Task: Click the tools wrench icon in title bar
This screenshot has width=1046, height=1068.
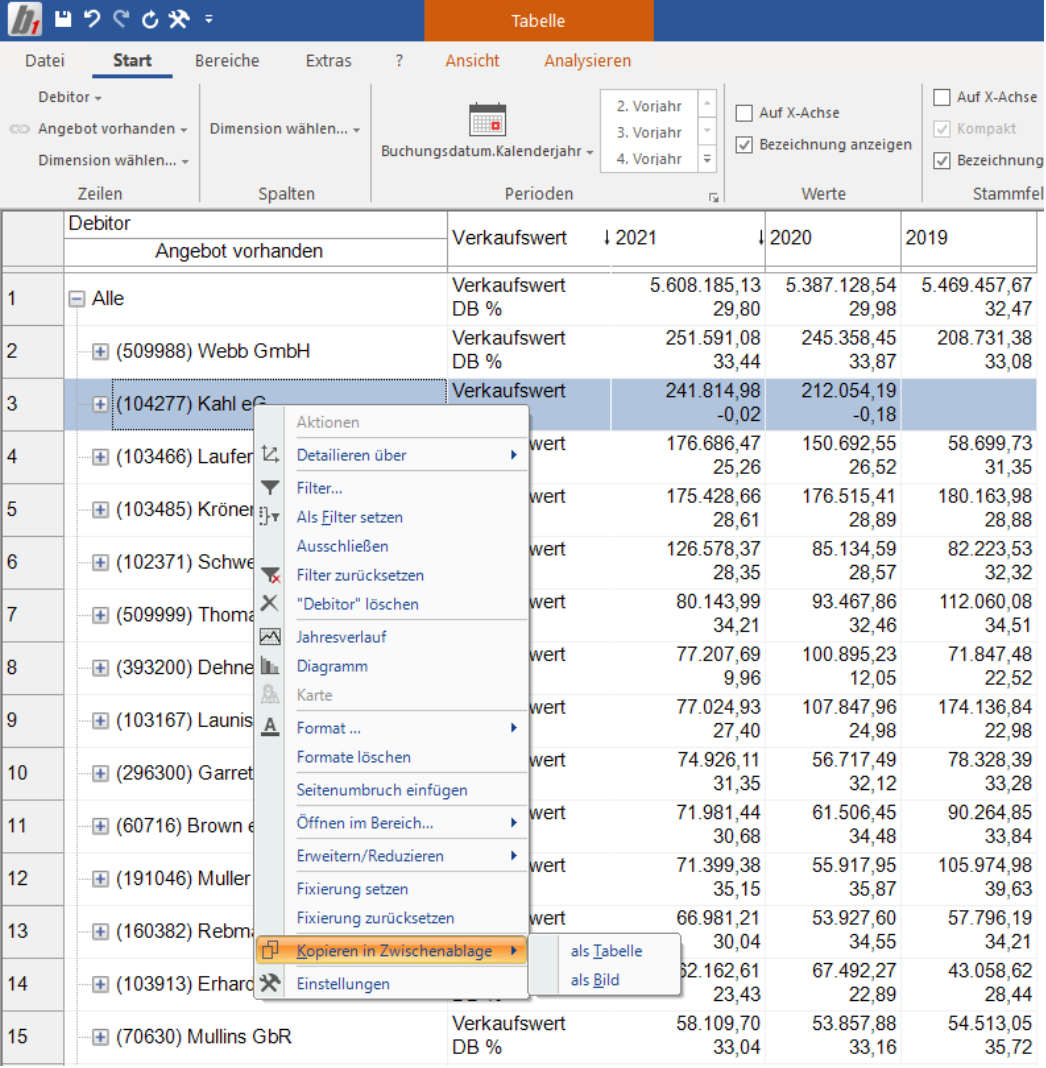Action: 179,19
